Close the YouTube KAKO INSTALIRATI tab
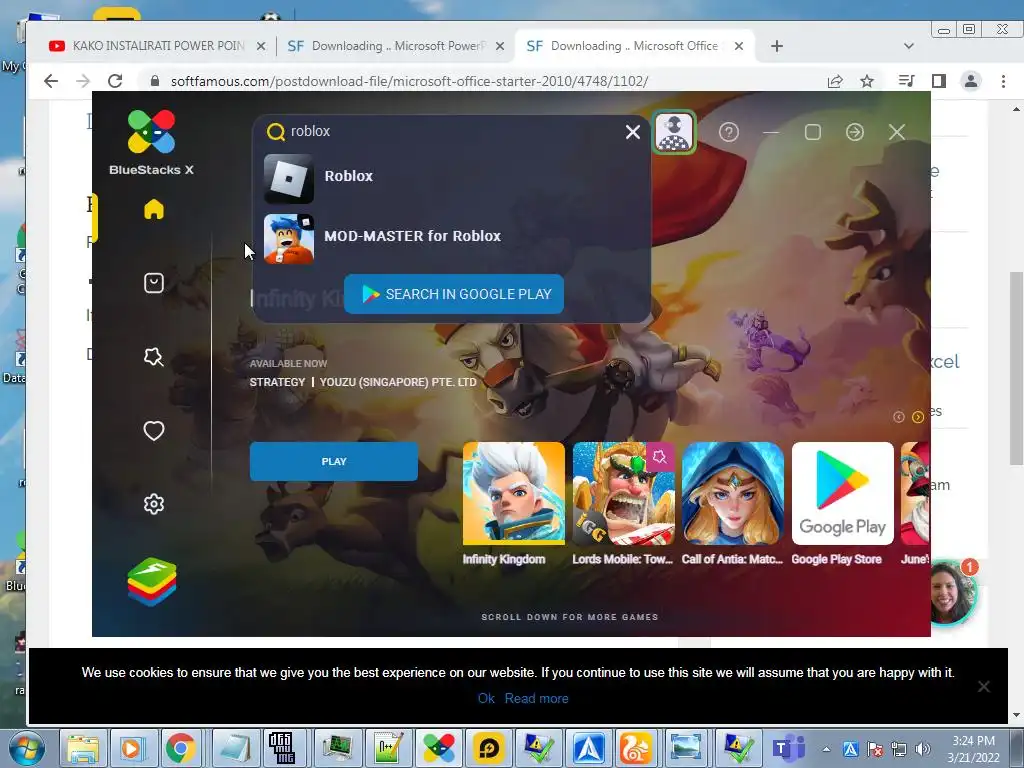This screenshot has width=1024, height=768. click(x=261, y=46)
